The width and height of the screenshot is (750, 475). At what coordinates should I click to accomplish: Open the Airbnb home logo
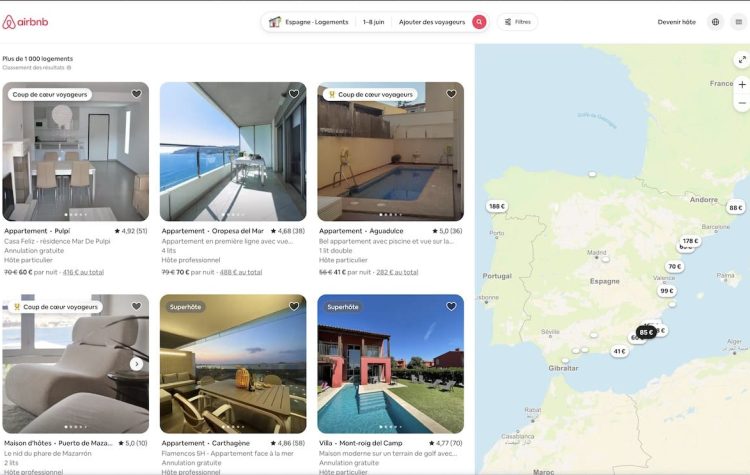click(x=25, y=22)
